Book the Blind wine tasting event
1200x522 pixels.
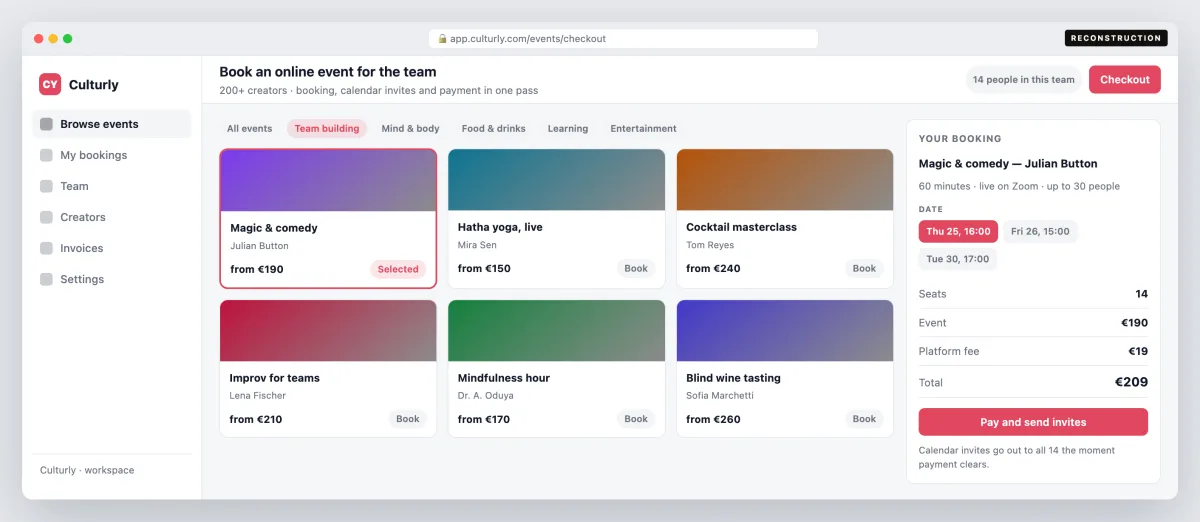[x=864, y=419]
